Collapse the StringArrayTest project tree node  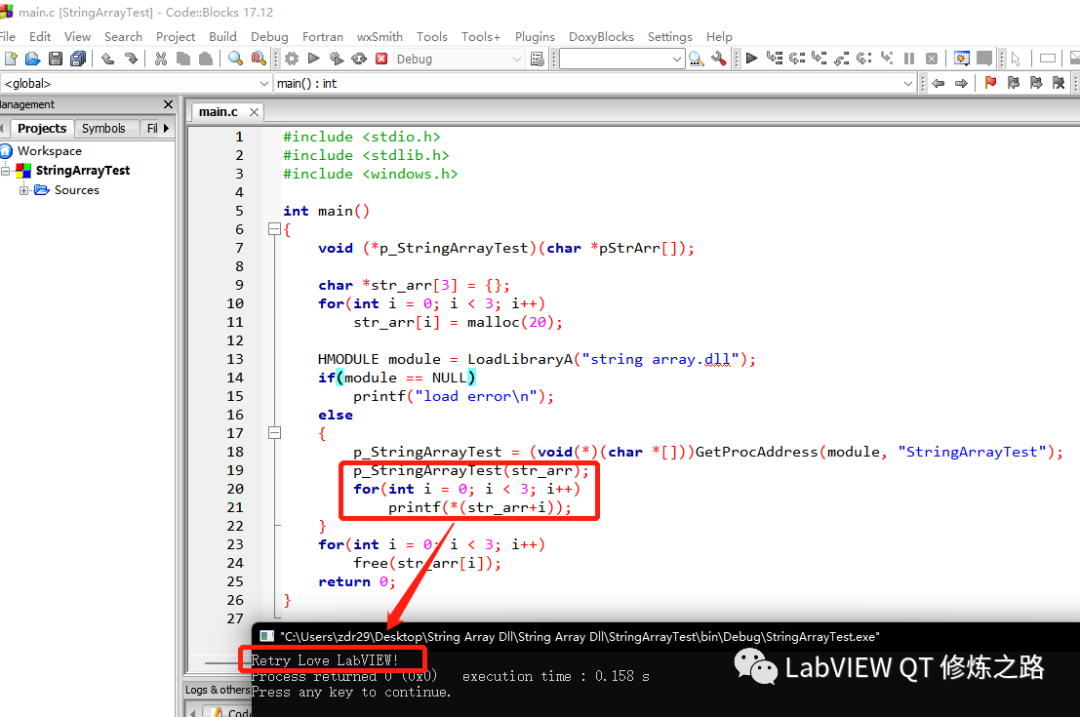6,170
